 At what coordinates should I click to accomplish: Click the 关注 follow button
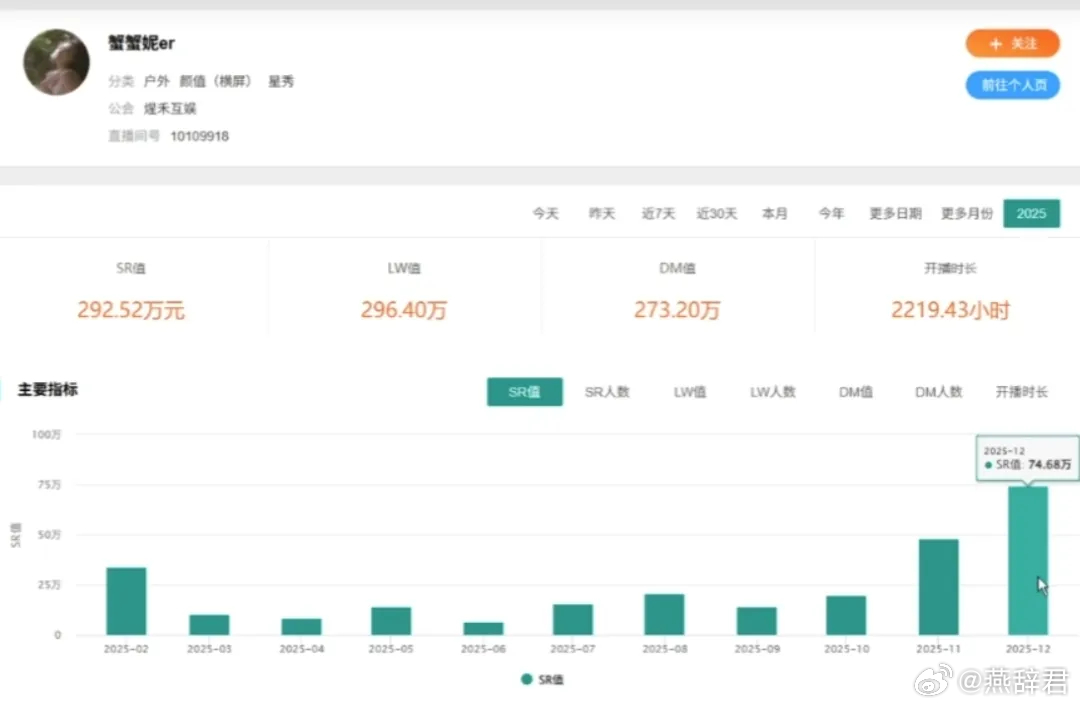pos(1012,44)
